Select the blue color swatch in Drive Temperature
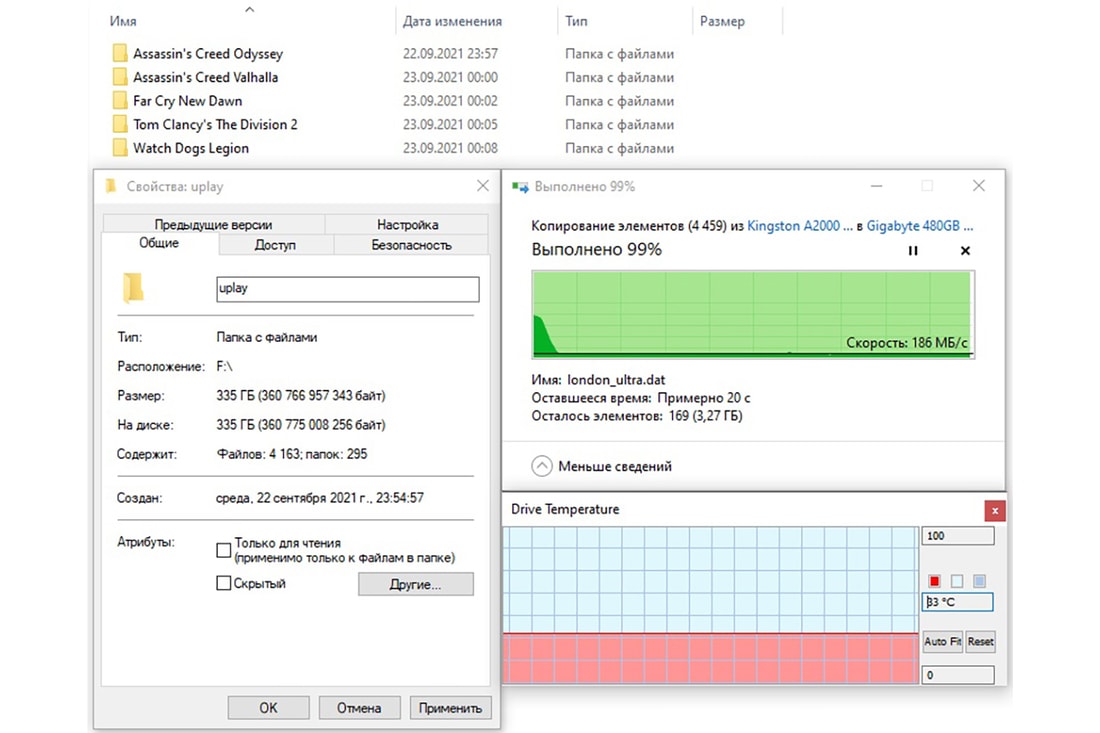Viewport: 1100px width, 733px height. 979,581
